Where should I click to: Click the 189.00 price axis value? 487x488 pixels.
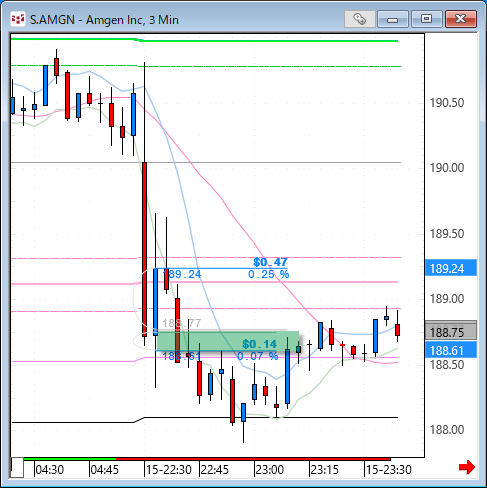pos(447,299)
